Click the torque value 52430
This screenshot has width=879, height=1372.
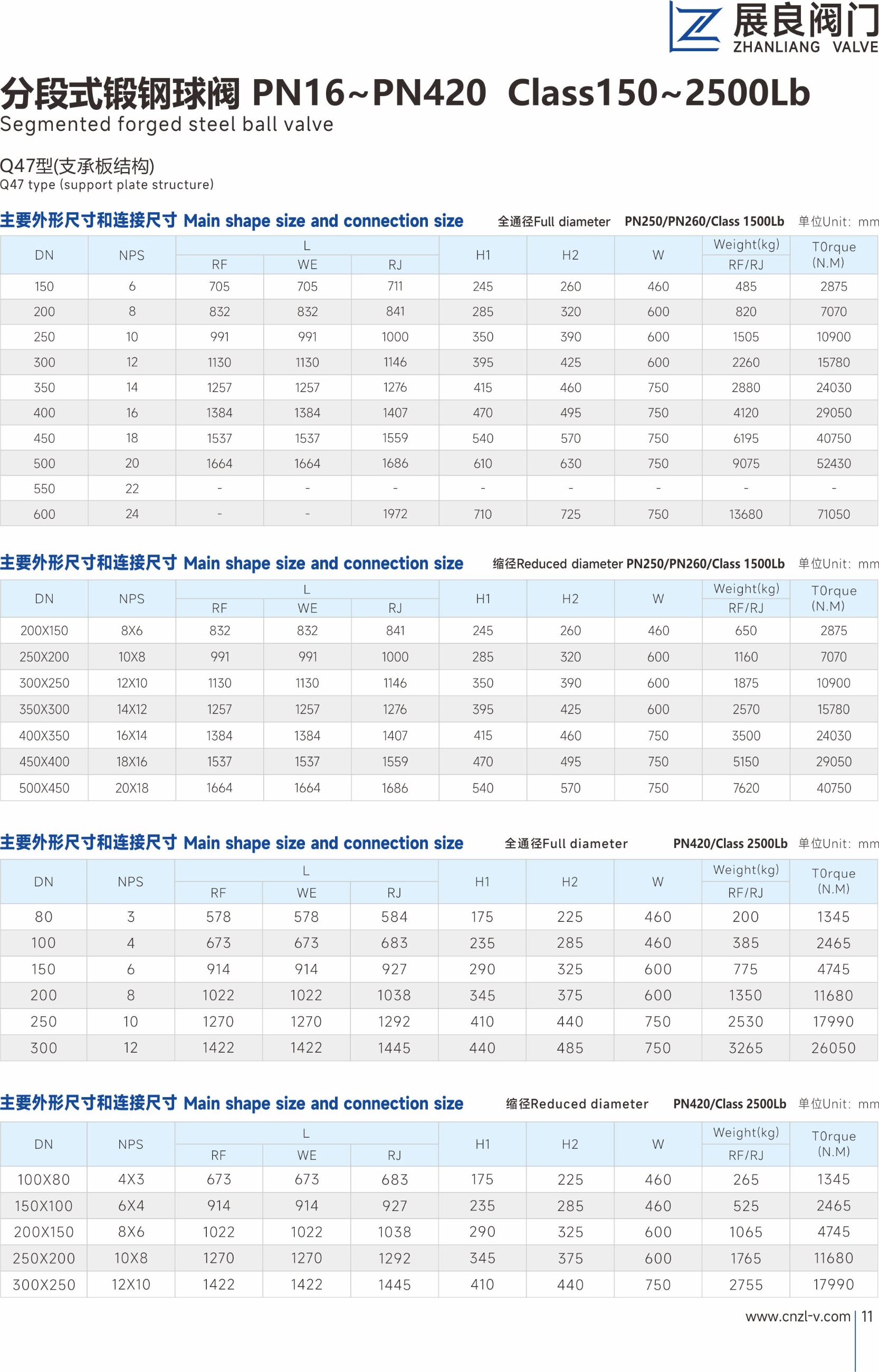833,463
